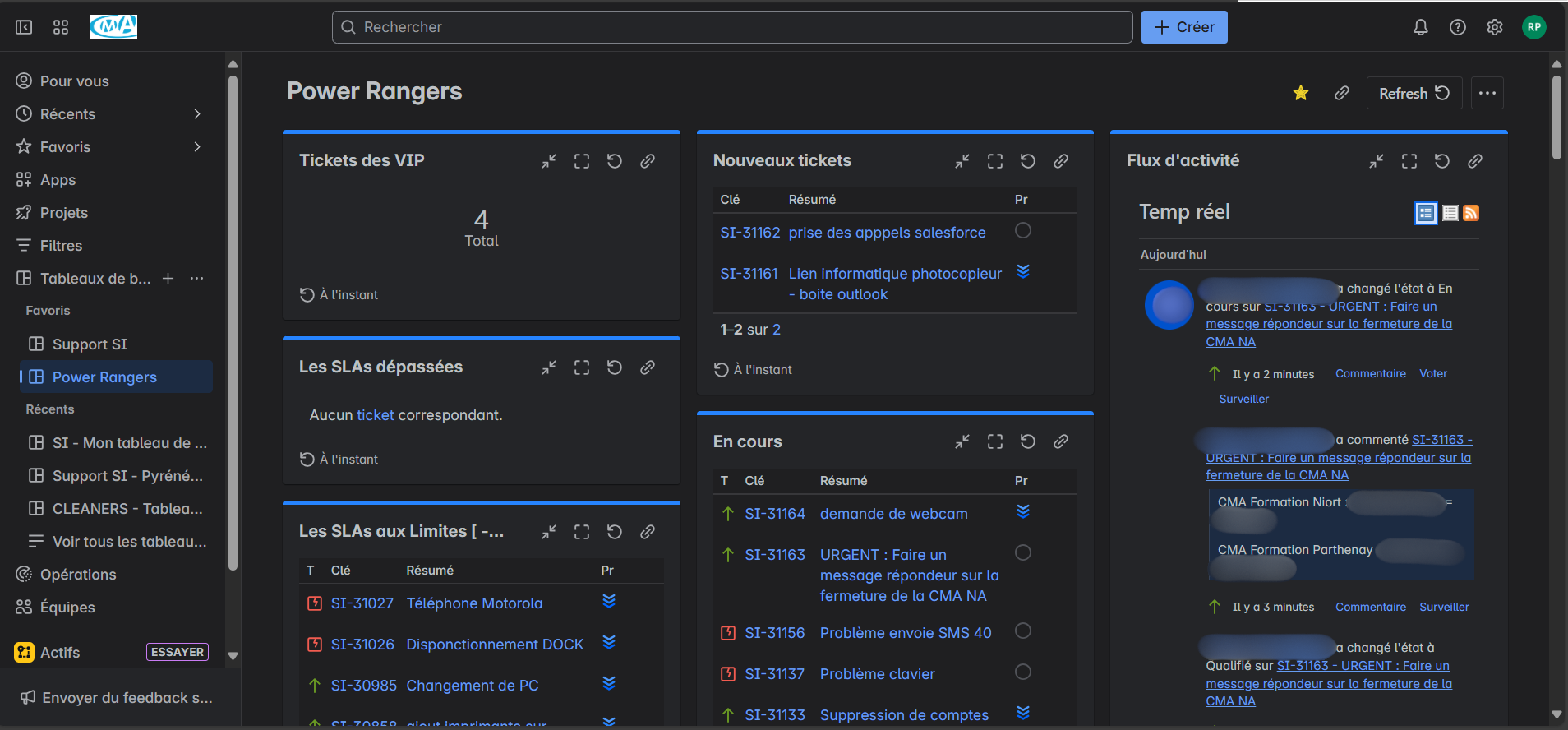Minimize the En cours gadget
The height and width of the screenshot is (730, 1568).
point(962,441)
